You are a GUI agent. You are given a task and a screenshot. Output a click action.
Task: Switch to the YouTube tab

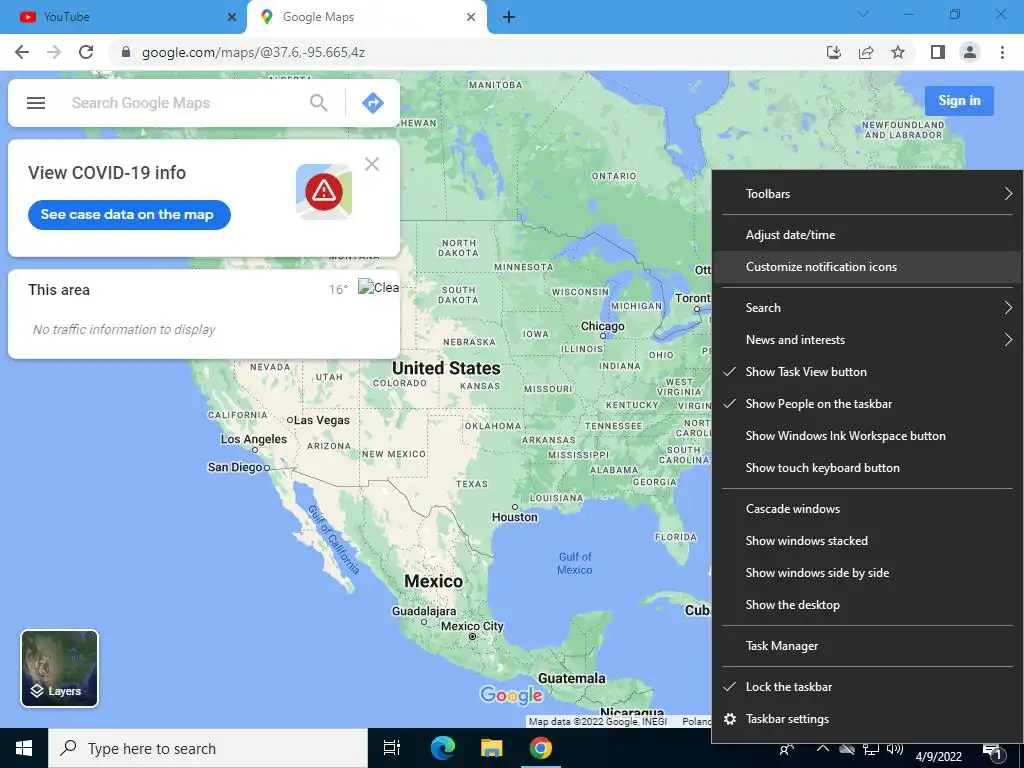coord(123,17)
